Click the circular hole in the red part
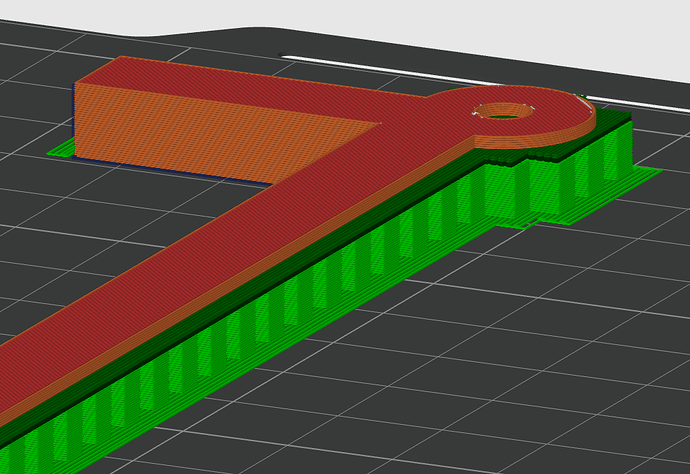 coord(503,111)
